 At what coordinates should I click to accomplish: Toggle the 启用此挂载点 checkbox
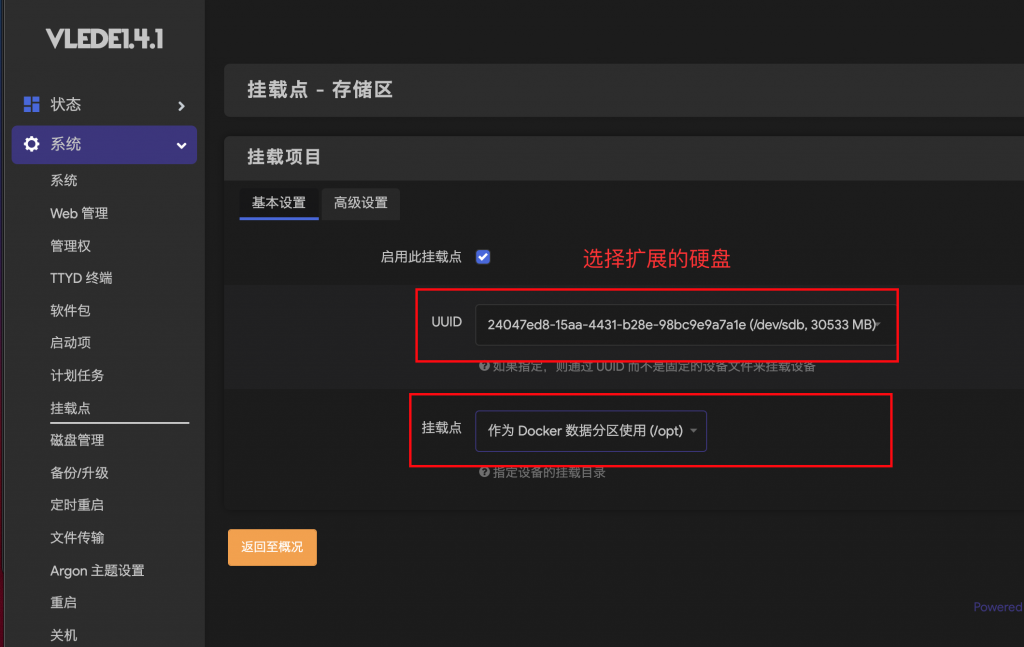(x=483, y=257)
